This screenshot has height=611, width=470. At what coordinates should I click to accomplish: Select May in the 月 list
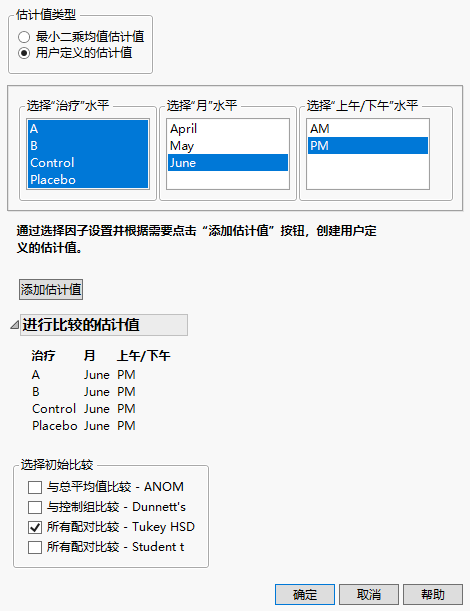coord(228,146)
